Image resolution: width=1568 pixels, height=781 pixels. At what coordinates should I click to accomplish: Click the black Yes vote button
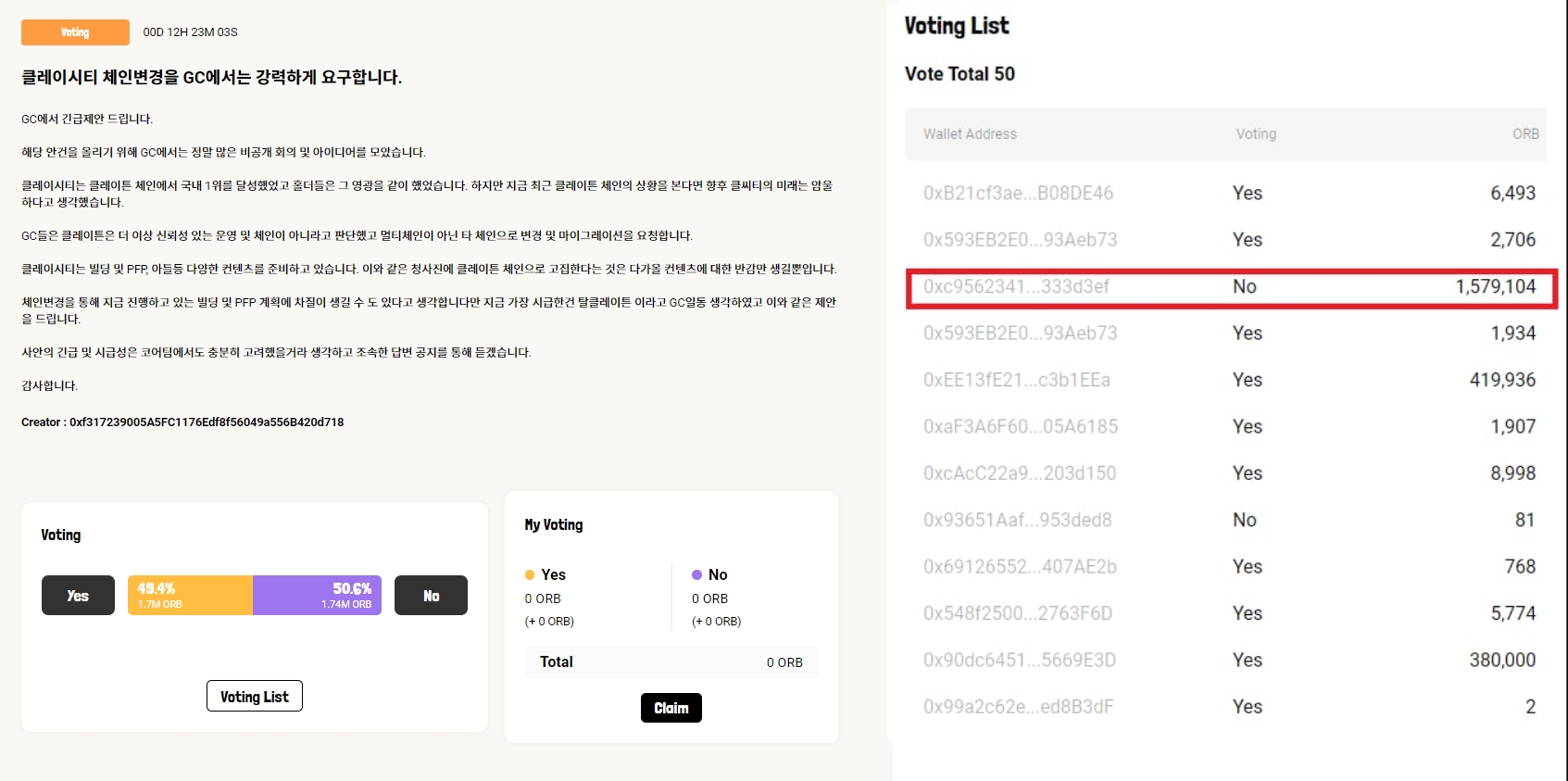pos(78,596)
